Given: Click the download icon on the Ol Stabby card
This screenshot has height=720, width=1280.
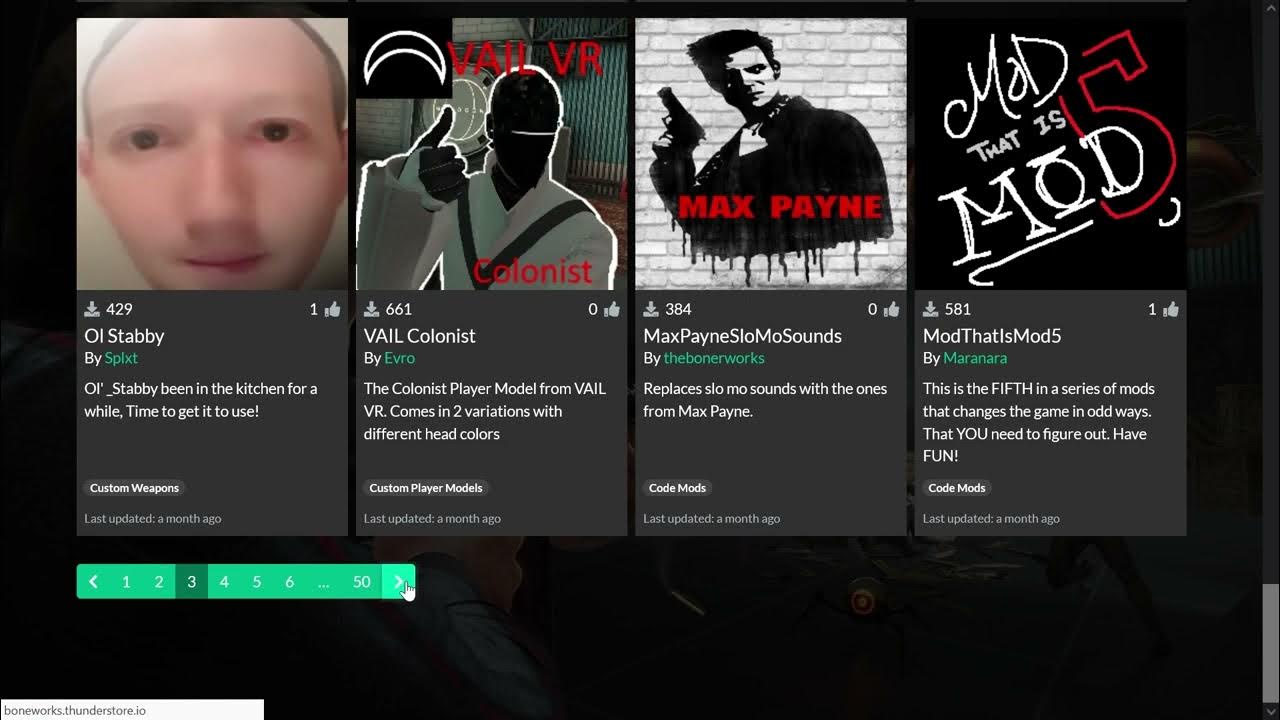Looking at the screenshot, I should [x=93, y=309].
